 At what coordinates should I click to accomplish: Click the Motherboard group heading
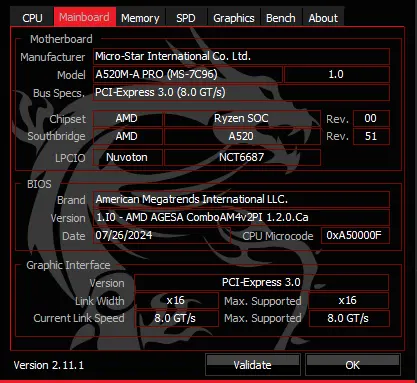[61, 39]
